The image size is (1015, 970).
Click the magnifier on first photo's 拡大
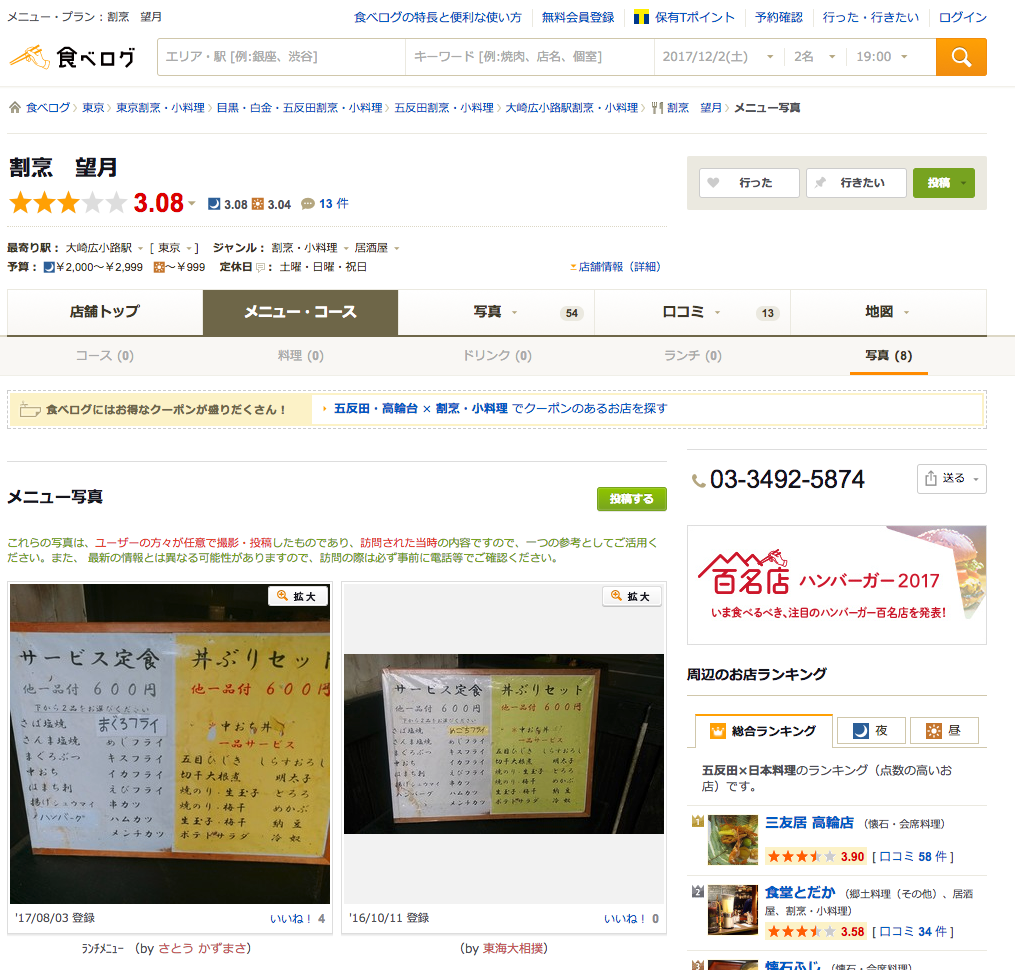(282, 596)
